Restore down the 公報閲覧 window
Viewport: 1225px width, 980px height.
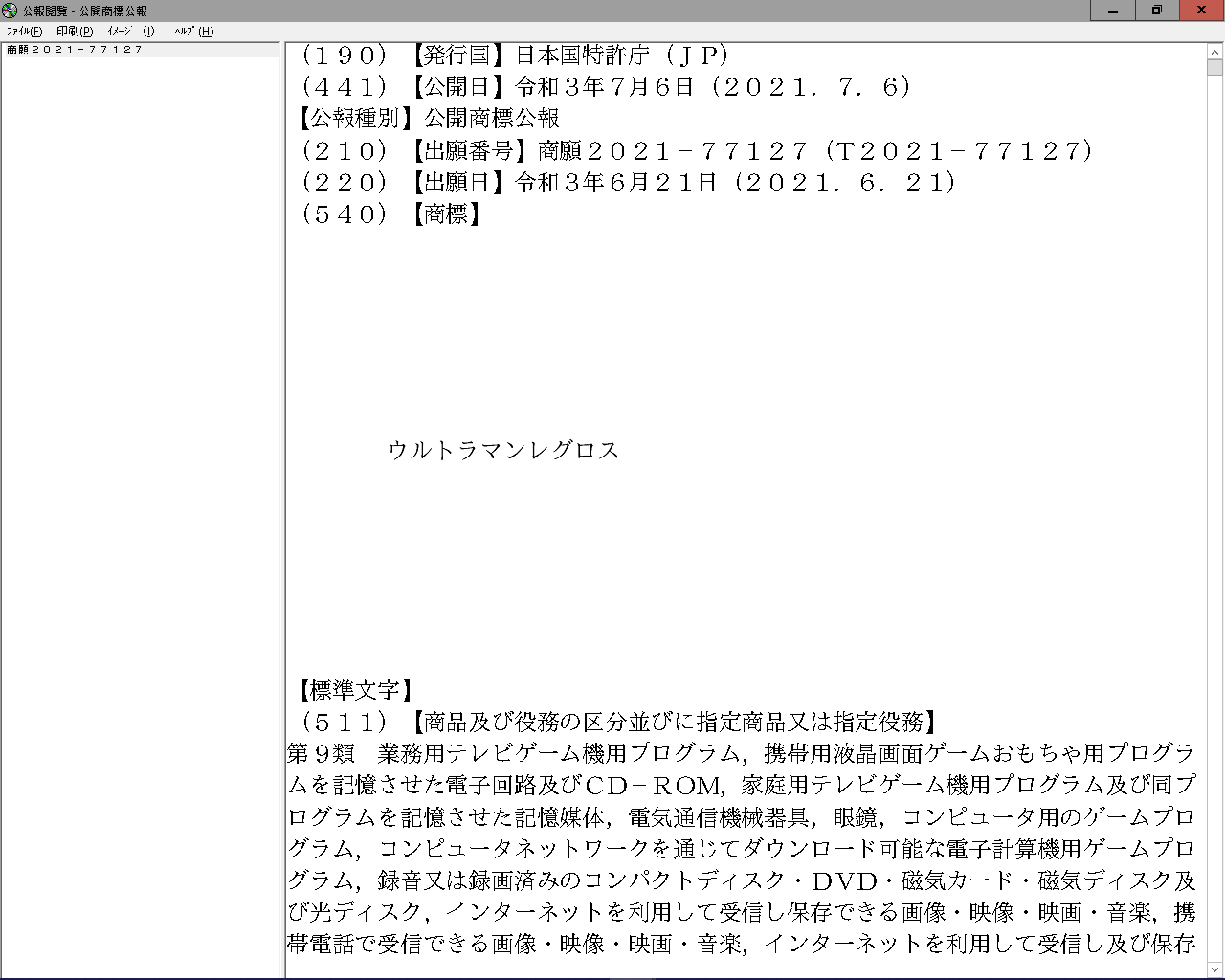(1157, 11)
